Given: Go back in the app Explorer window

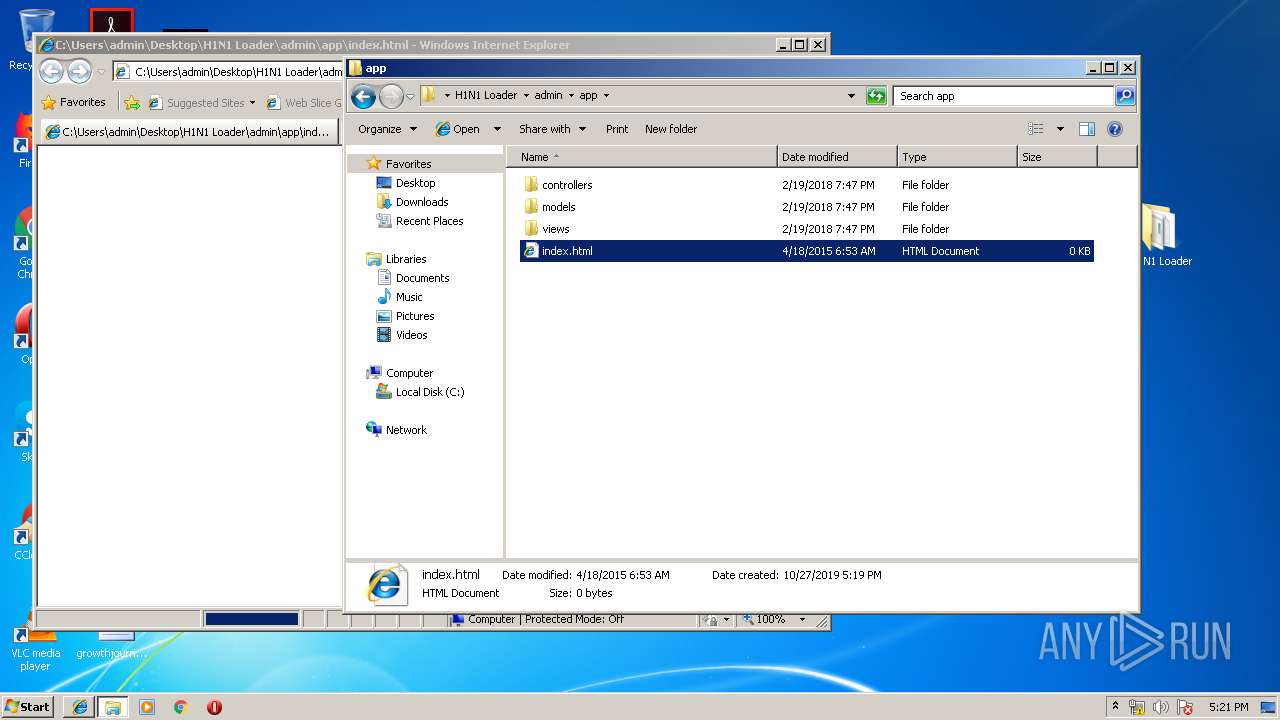Looking at the screenshot, I should point(363,96).
